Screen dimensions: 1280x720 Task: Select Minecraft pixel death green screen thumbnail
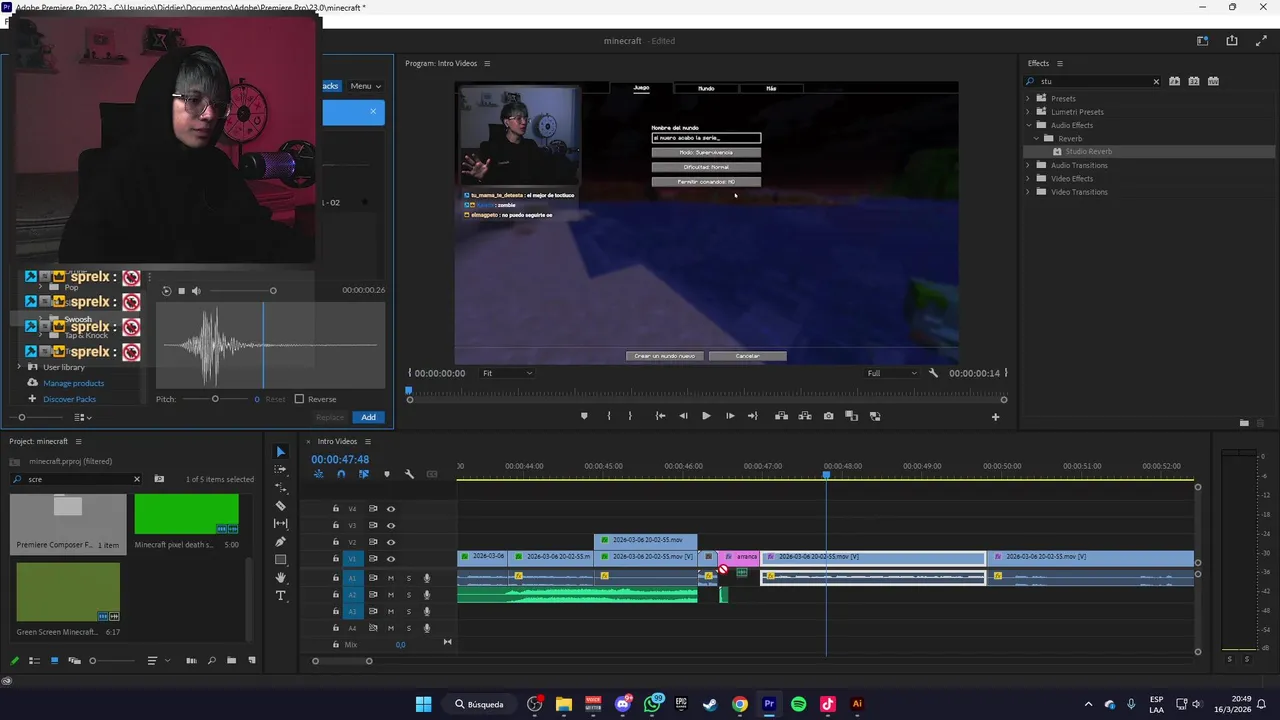coord(187,513)
